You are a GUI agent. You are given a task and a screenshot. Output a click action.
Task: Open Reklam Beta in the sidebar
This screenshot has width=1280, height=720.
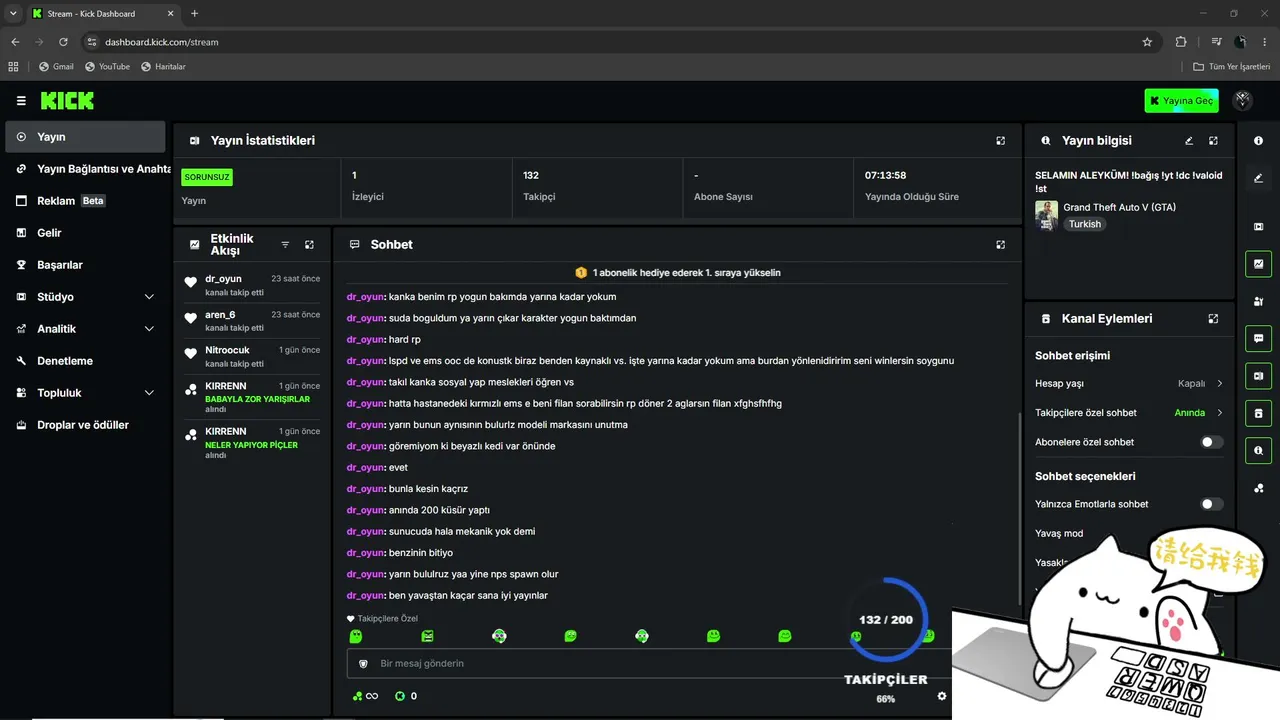(85, 201)
